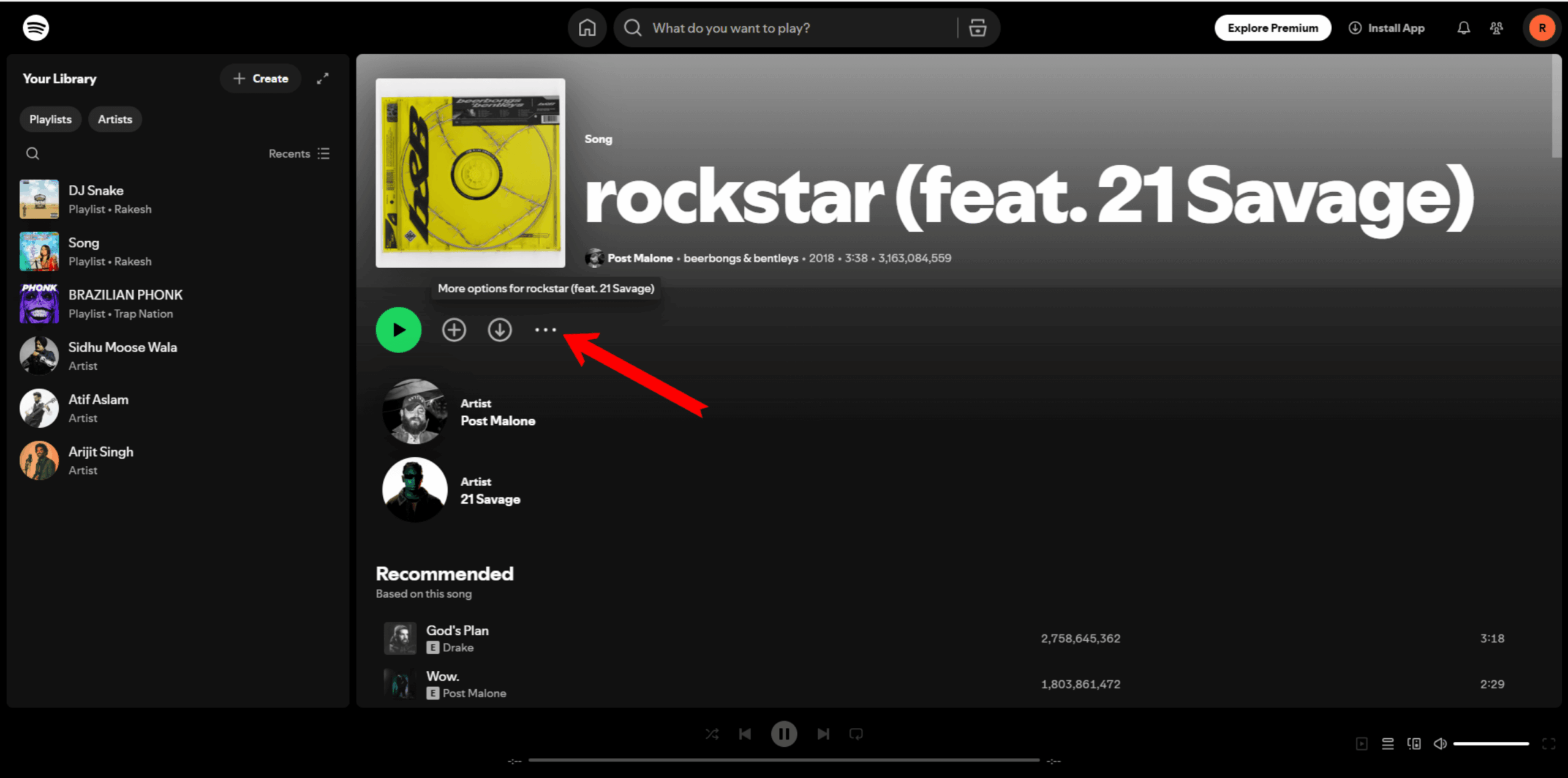Open Atif Aslam artist
1568x778 pixels.
coord(178,408)
